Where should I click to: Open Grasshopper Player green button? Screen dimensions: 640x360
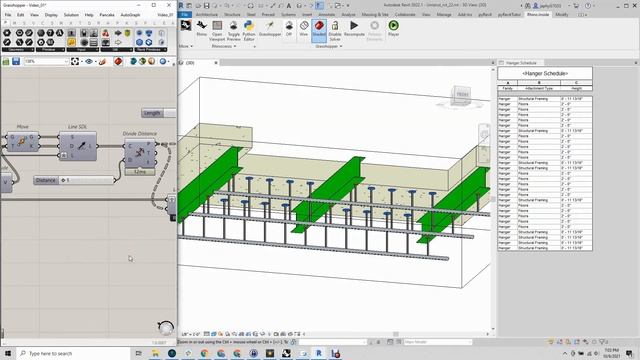coord(393,29)
